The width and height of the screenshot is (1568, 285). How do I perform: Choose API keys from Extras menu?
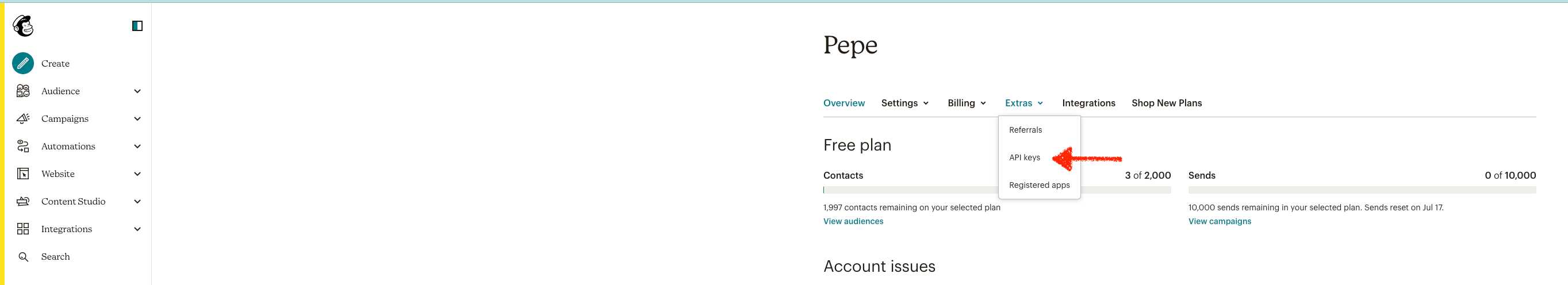pyautogui.click(x=1025, y=157)
